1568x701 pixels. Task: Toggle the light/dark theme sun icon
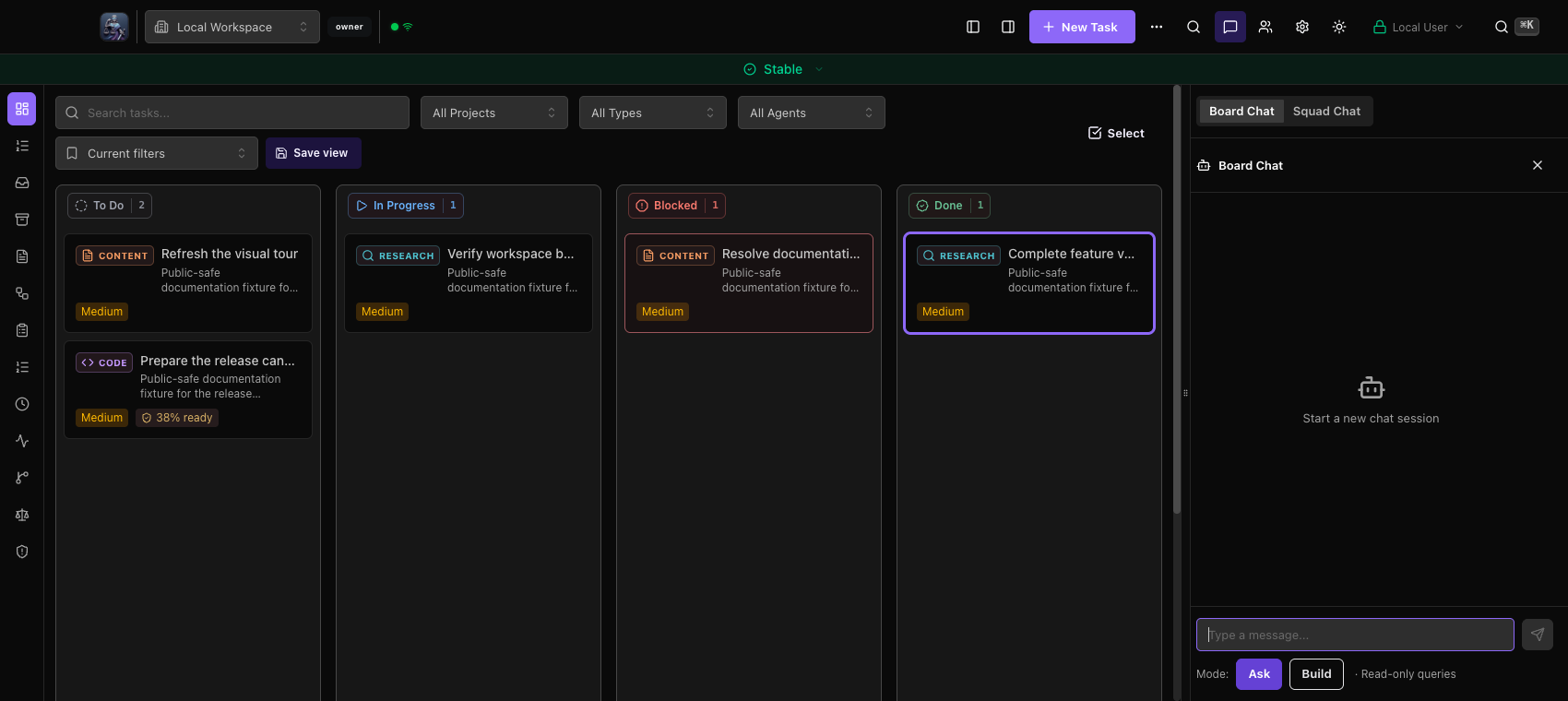coord(1339,27)
